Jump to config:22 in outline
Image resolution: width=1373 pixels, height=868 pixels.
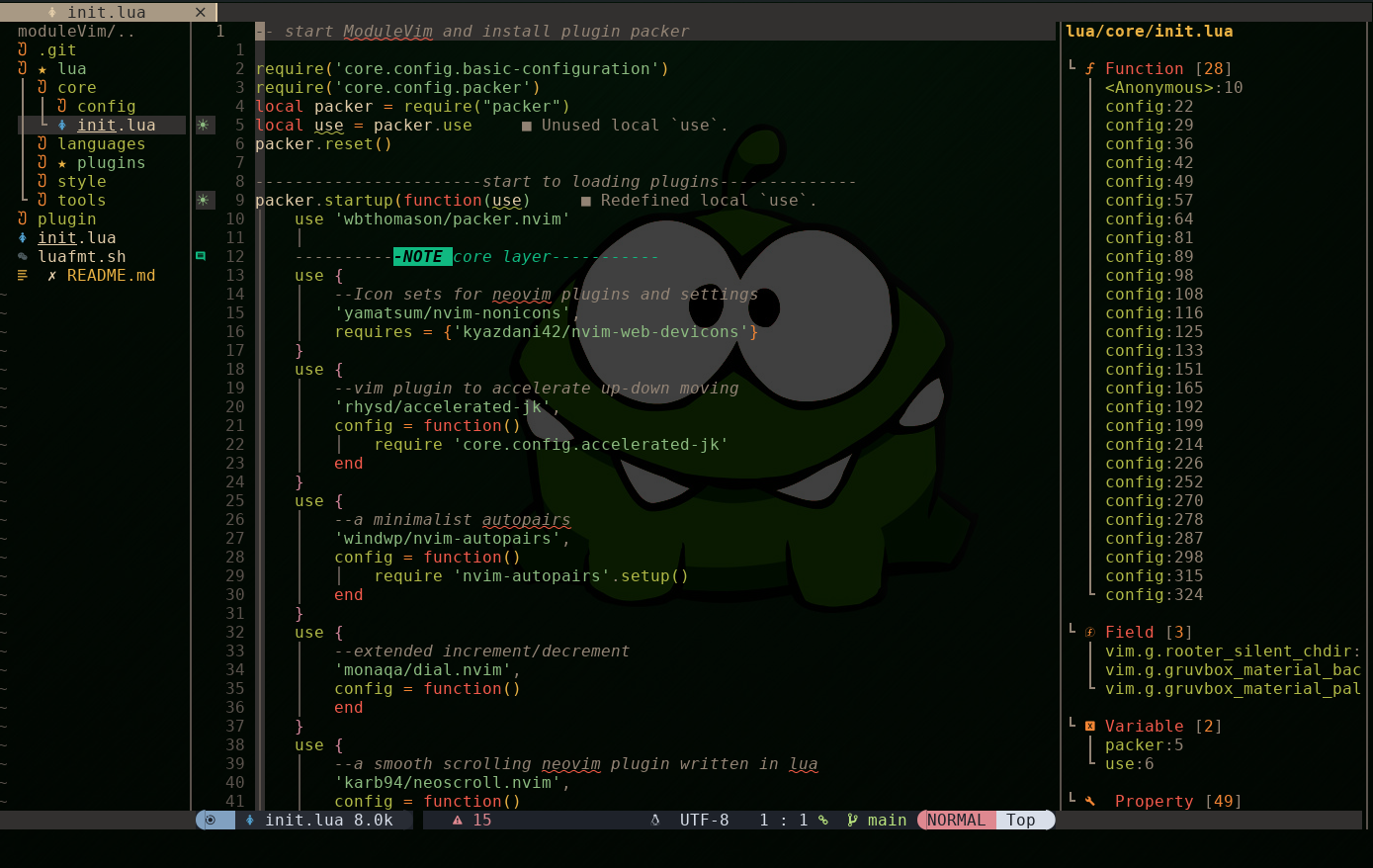click(1150, 107)
